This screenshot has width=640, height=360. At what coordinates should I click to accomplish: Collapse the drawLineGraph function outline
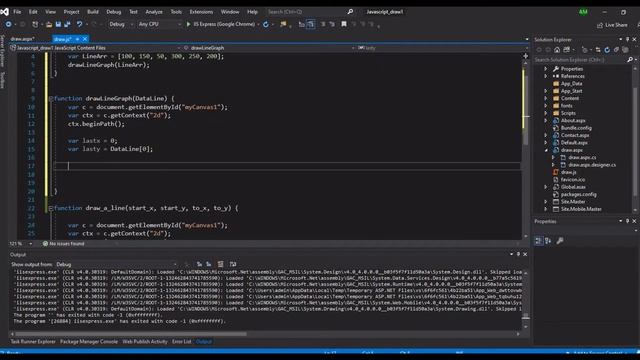[51, 98]
